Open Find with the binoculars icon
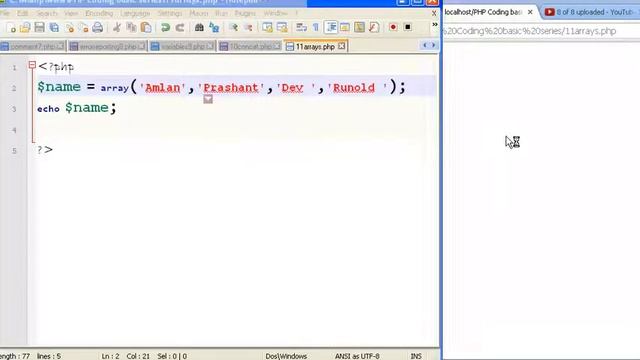640x360 pixels. tap(199, 28)
